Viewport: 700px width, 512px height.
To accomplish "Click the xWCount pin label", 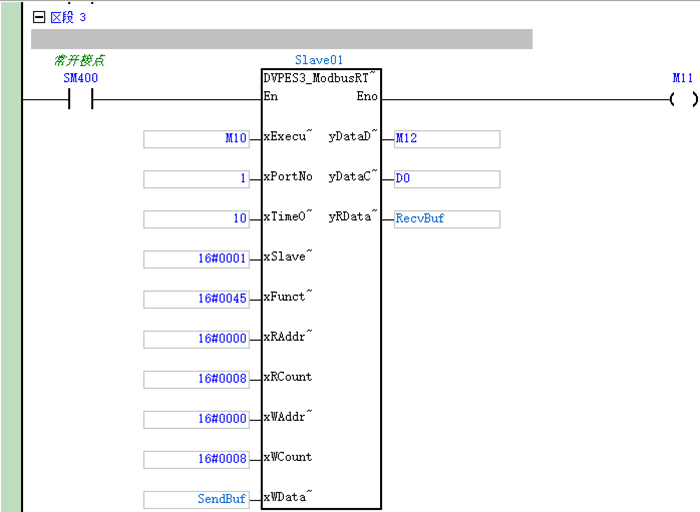I will click(288, 457).
